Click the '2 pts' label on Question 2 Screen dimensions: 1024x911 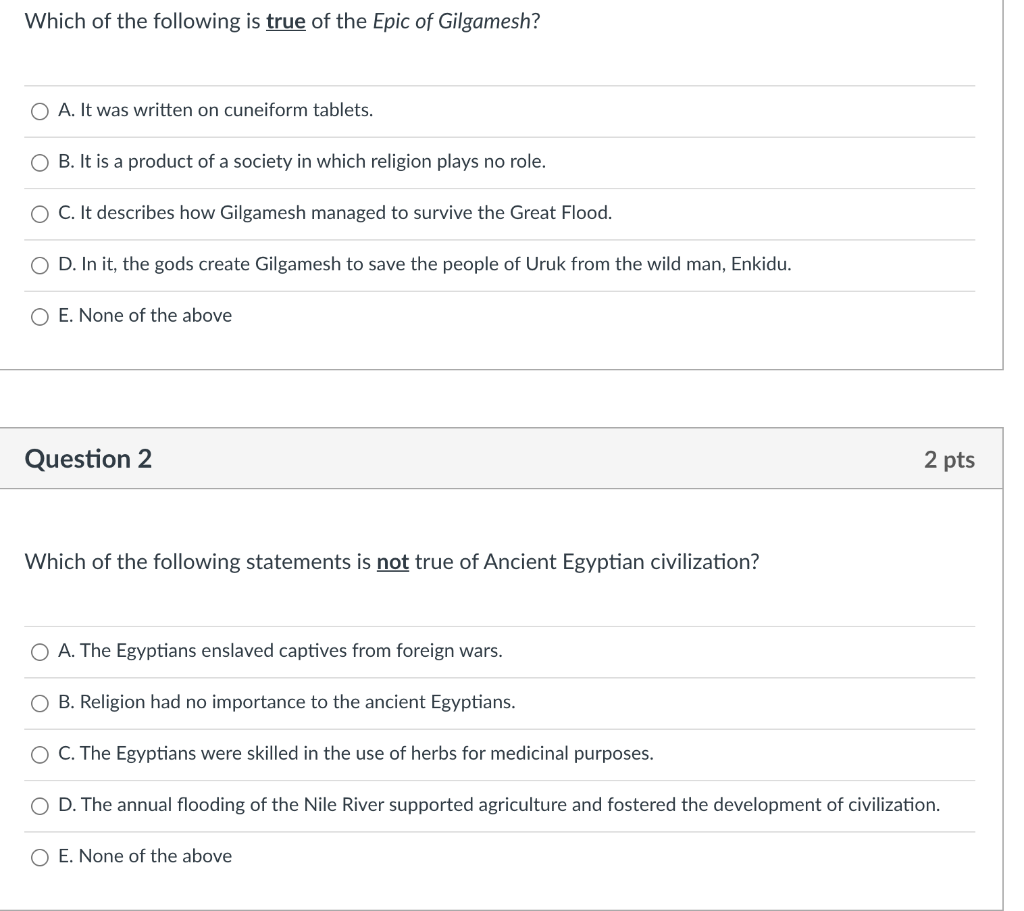949,460
